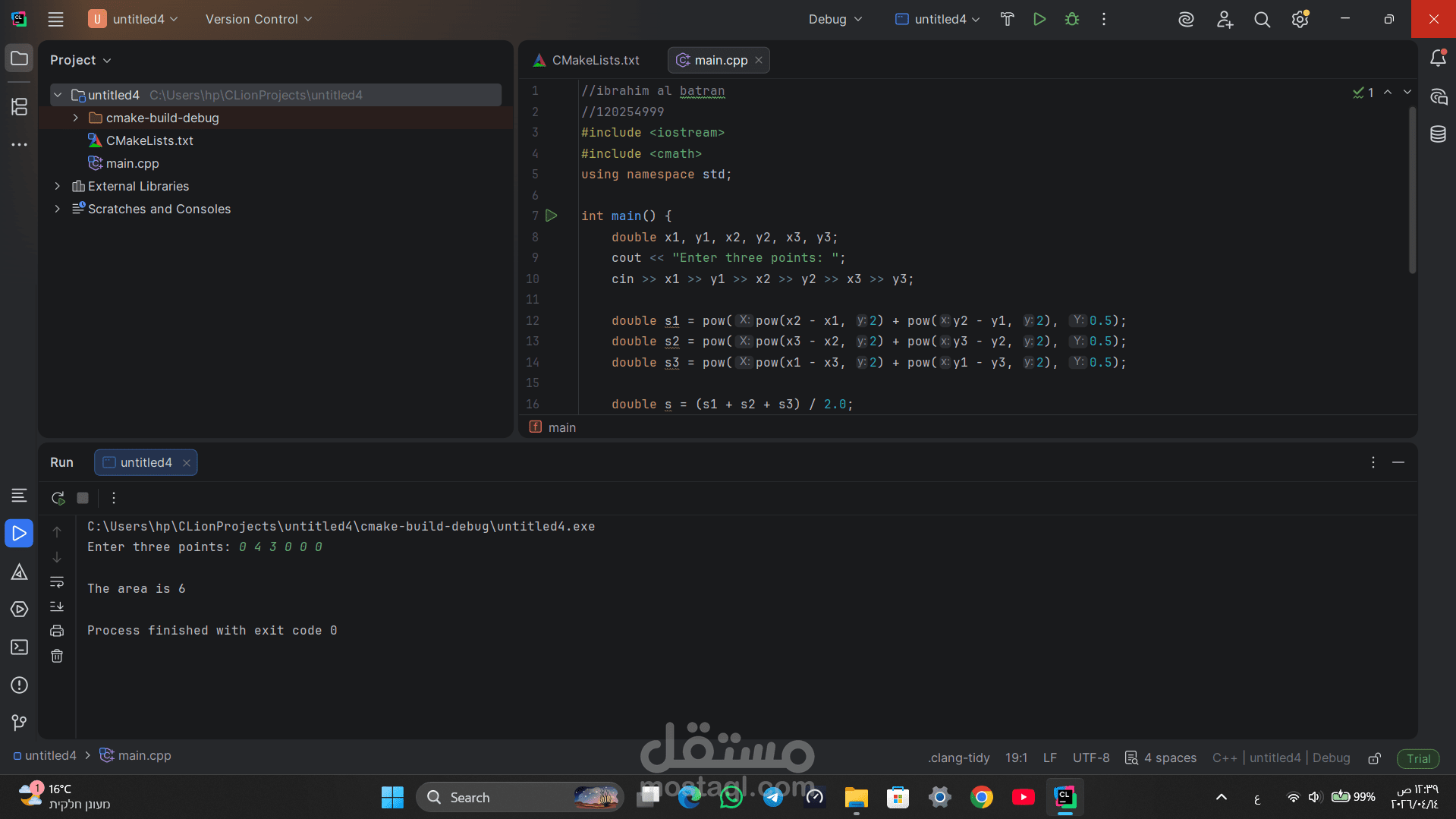Open Code With Me user icon
The width and height of the screenshot is (1456, 819).
tap(1225, 19)
